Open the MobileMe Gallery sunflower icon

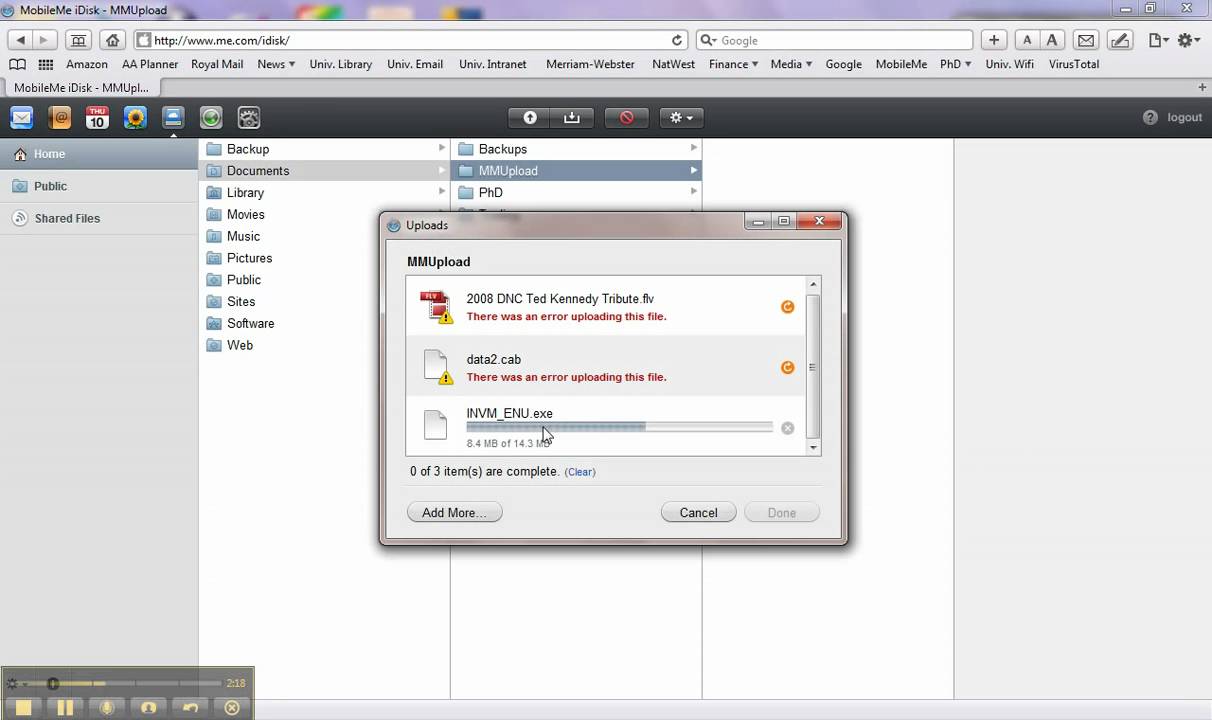pyautogui.click(x=135, y=118)
